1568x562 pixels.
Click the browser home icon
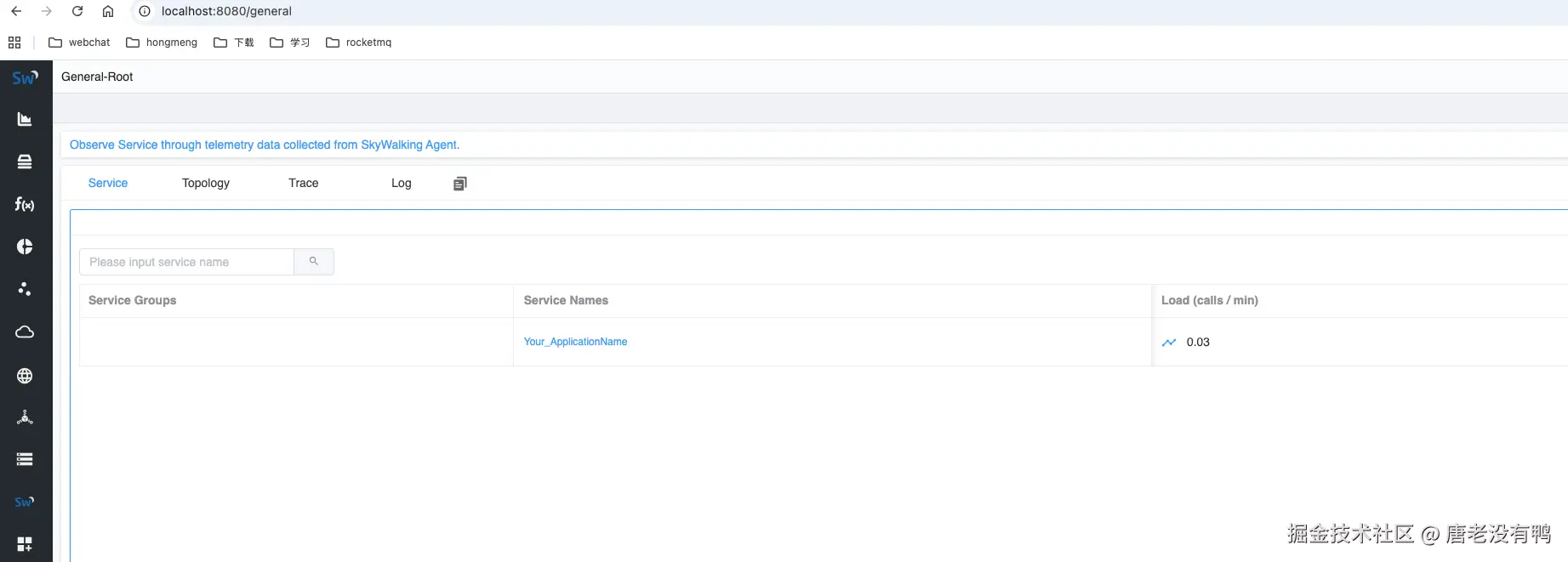[108, 11]
